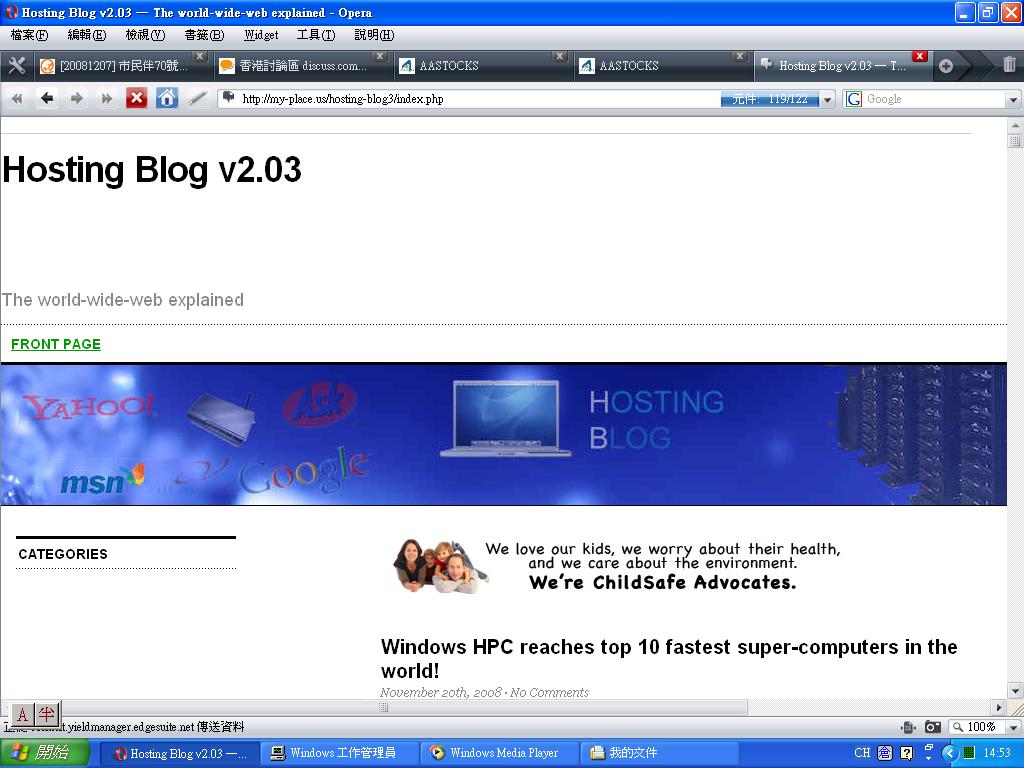This screenshot has width=1024, height=768.
Task: Open the closed tabs trash icon
Action: [1009, 66]
